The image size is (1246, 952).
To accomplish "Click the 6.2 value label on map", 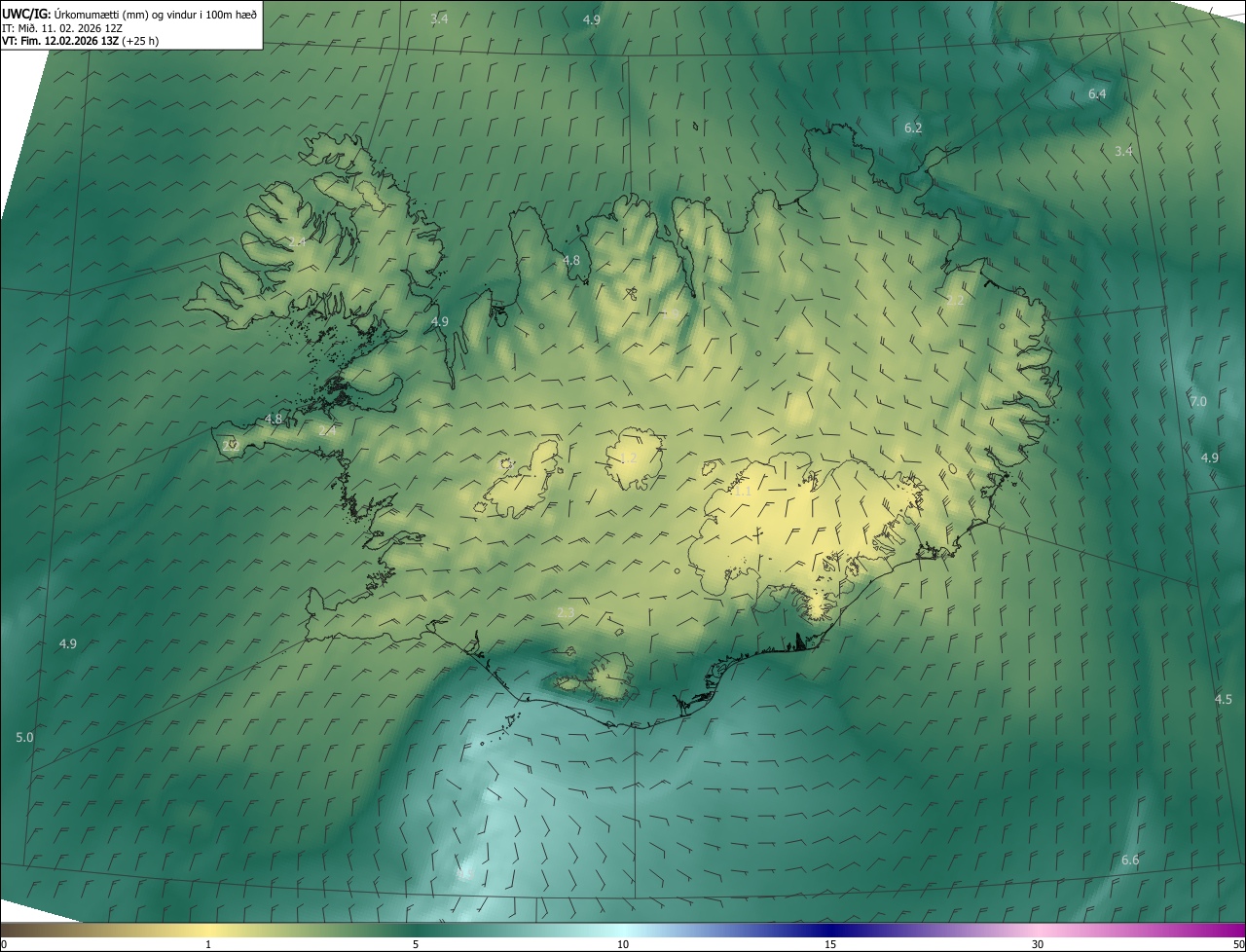I will click(913, 128).
